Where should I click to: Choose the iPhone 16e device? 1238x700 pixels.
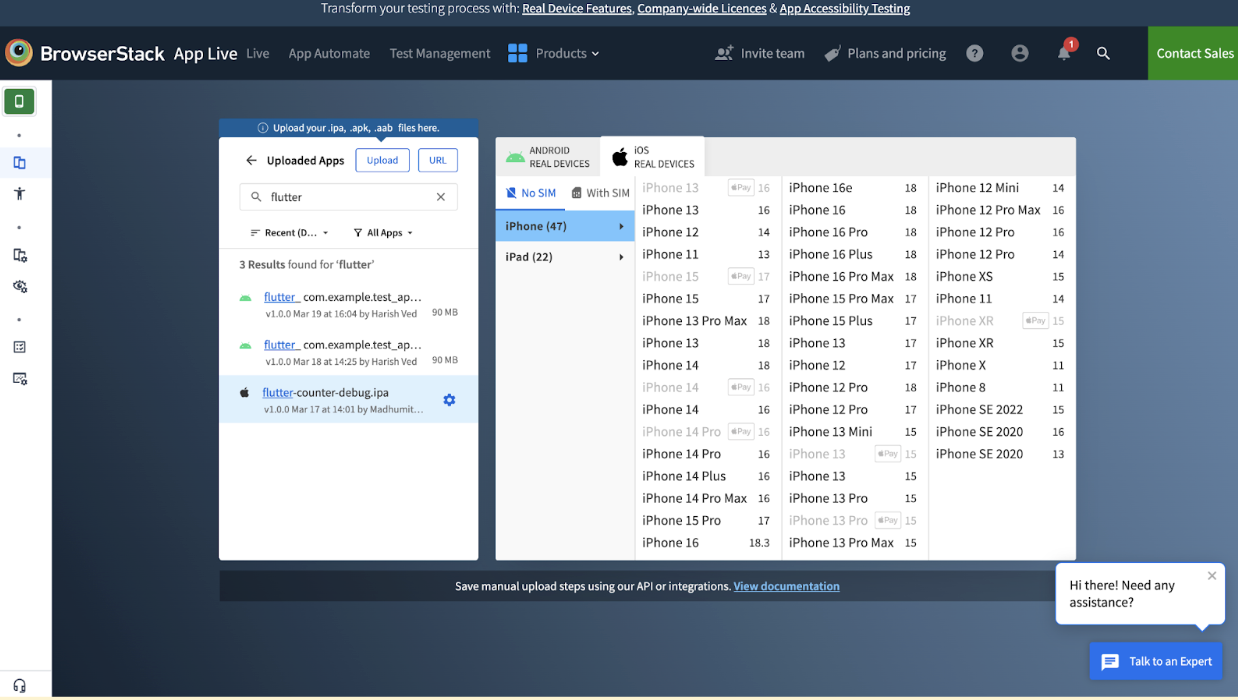pos(854,188)
